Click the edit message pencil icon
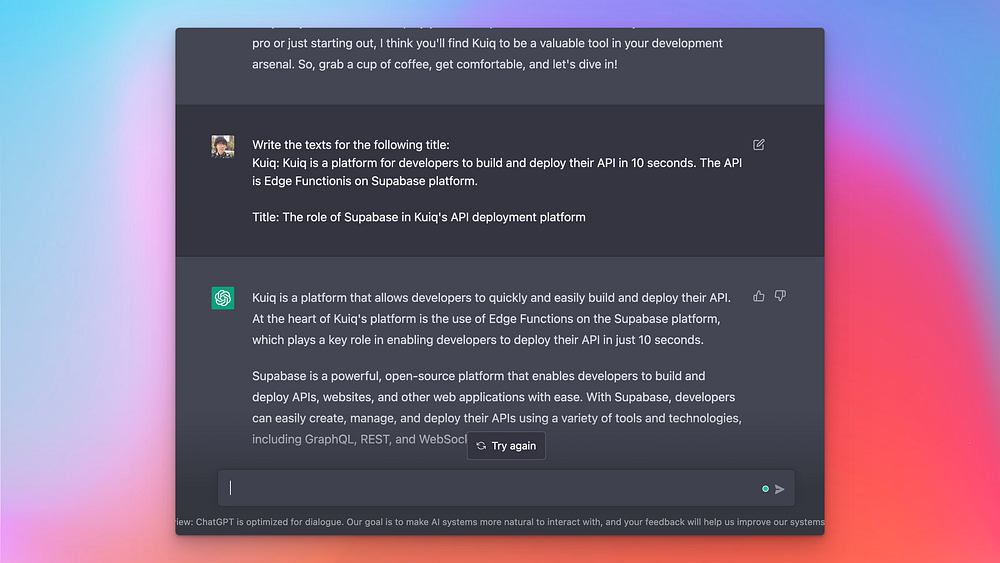Screen dimensions: 1000x563 click(759, 145)
